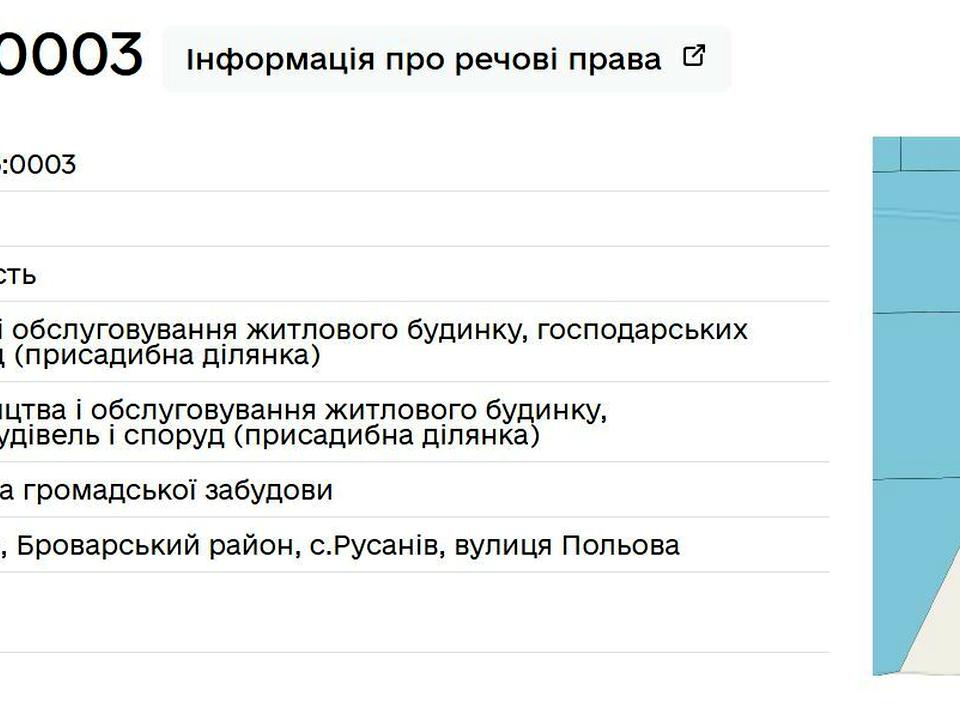960x720 pixels.
Task: Click the присадибна ділянка line without будівель
Action: pos(160,355)
